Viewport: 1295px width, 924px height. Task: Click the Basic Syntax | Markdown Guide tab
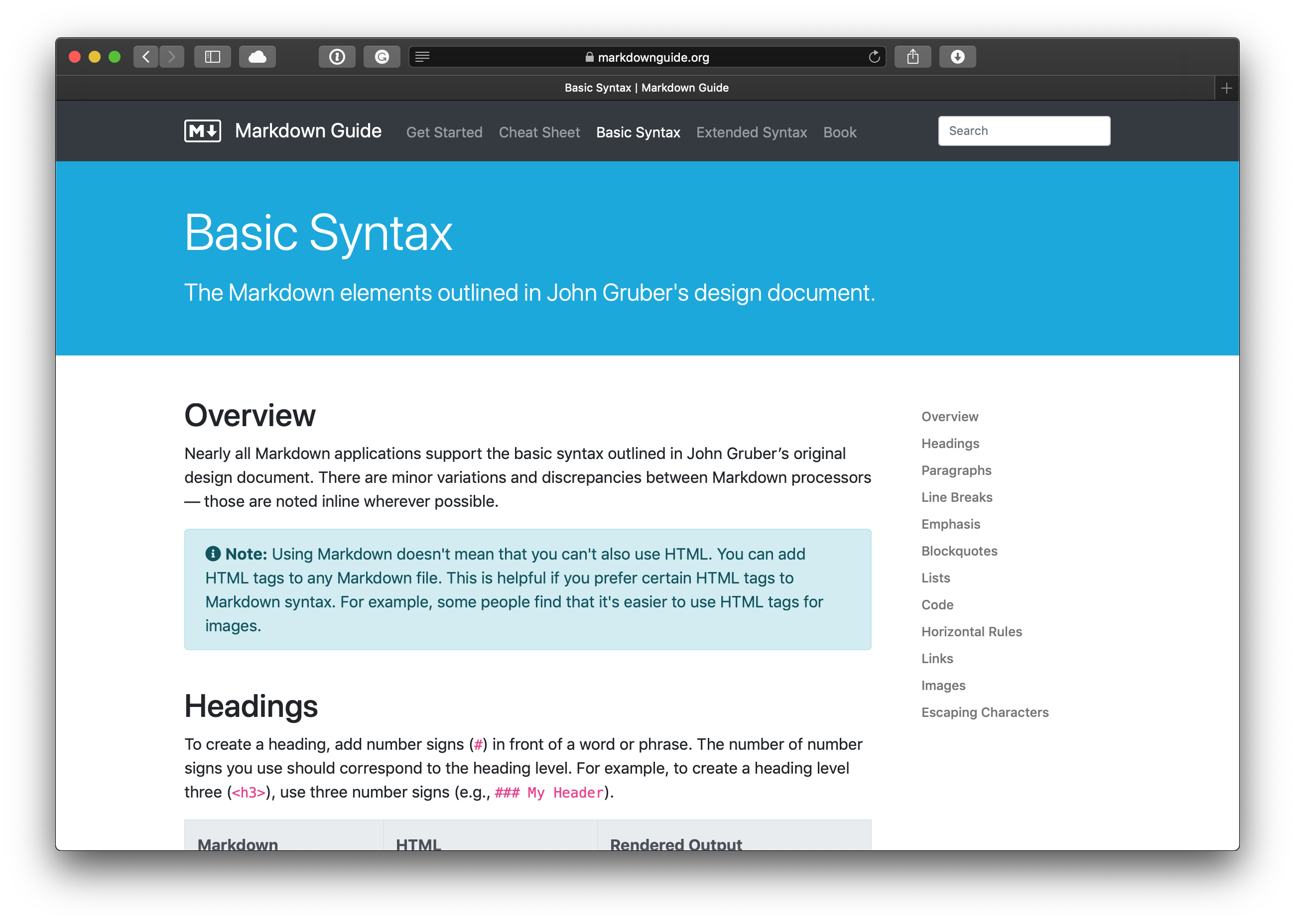point(646,88)
